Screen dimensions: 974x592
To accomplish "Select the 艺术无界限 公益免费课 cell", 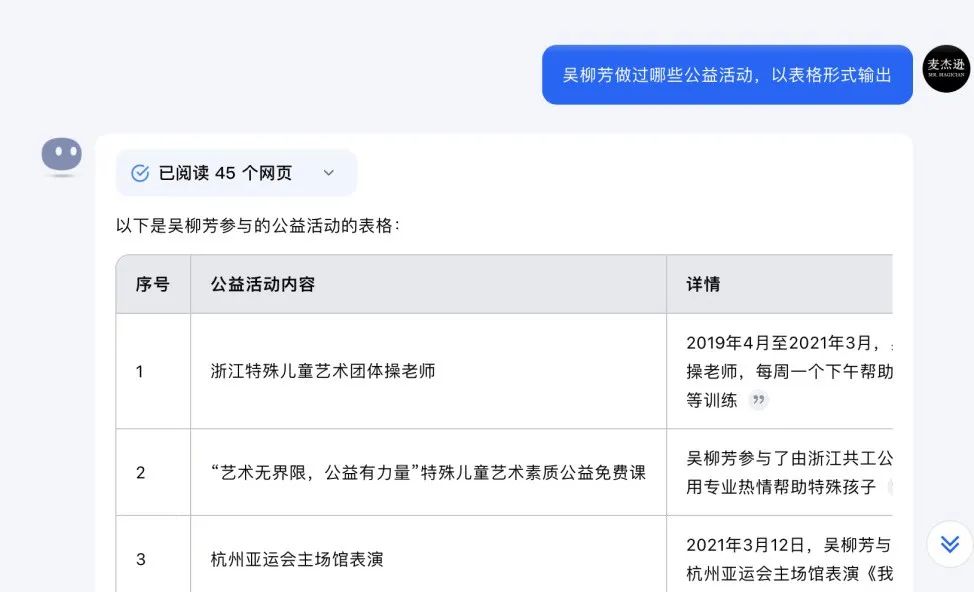I will (x=429, y=472).
